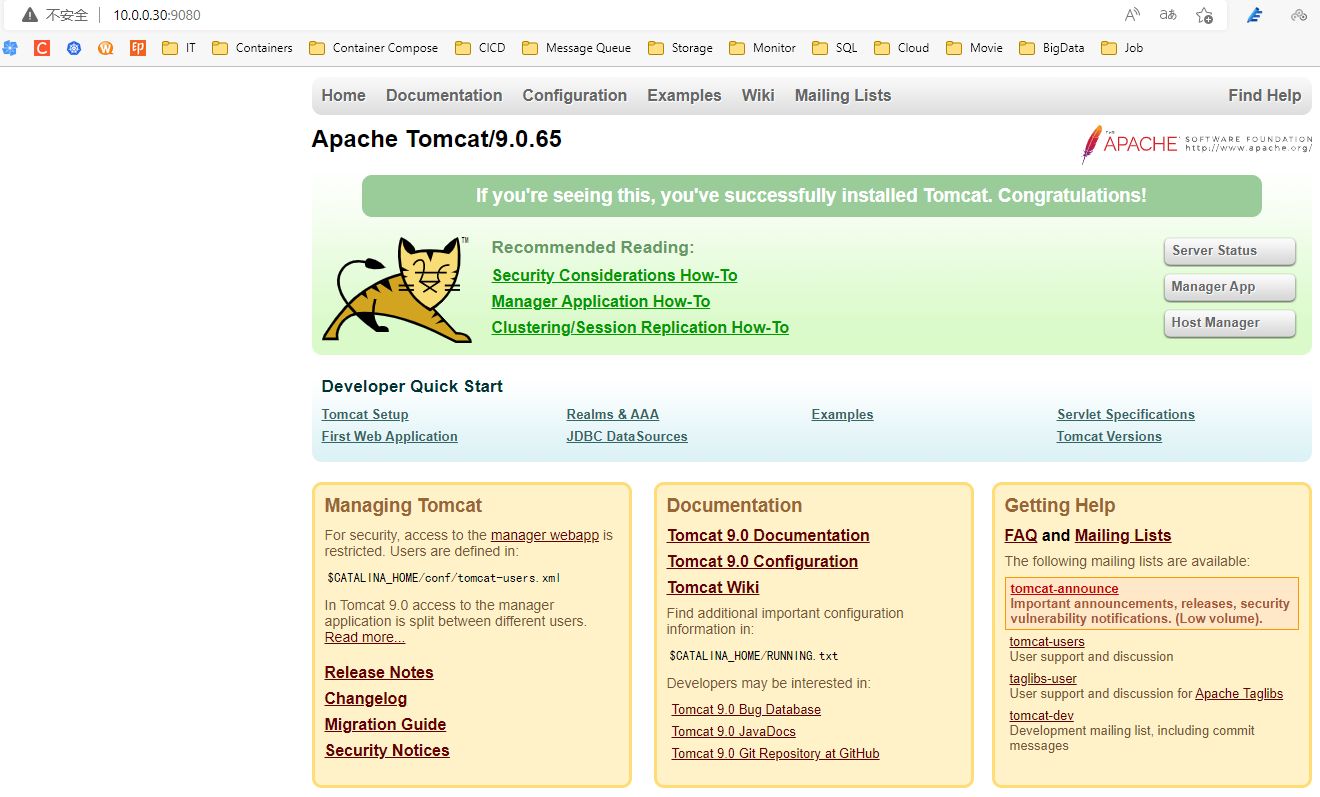Click the Server Status button

pyautogui.click(x=1230, y=251)
